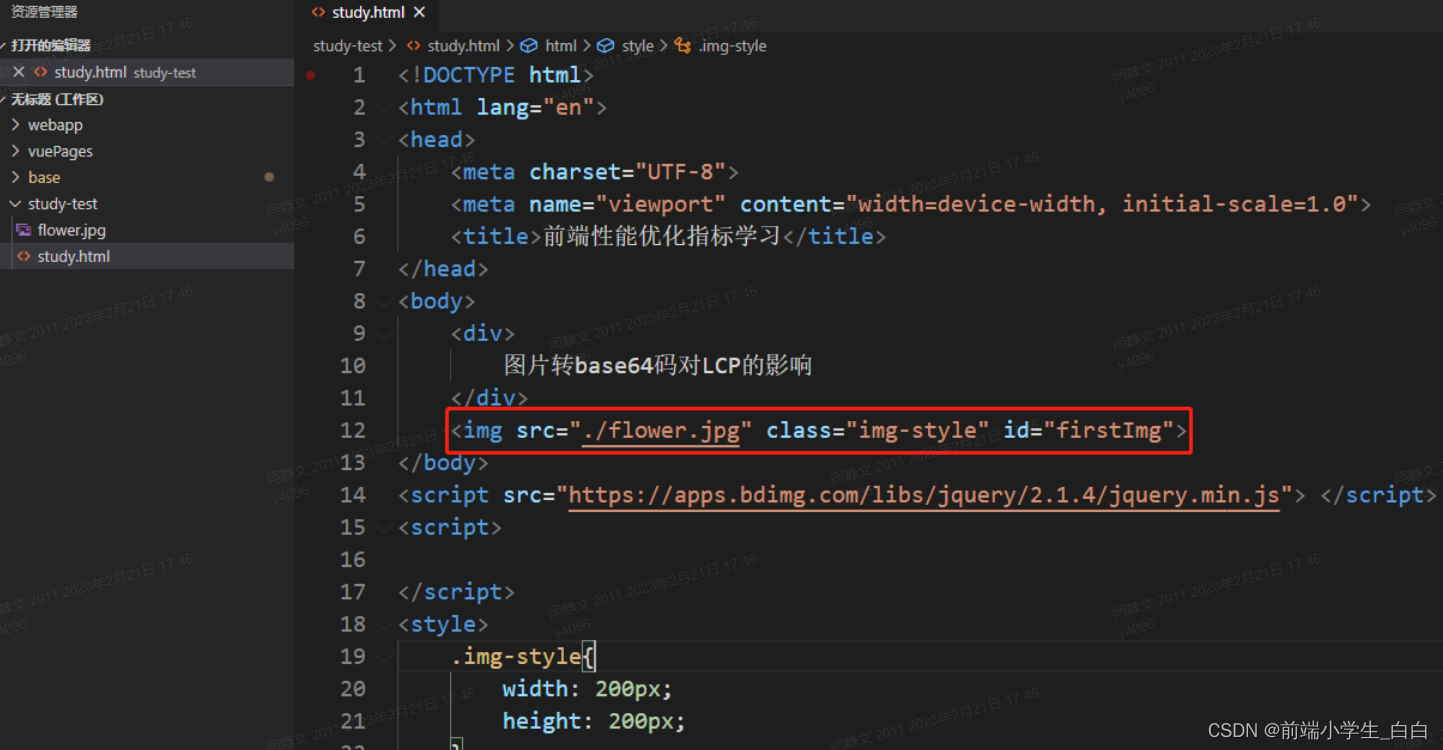
Task: Fold the div tag on line 9
Action: click(x=385, y=333)
